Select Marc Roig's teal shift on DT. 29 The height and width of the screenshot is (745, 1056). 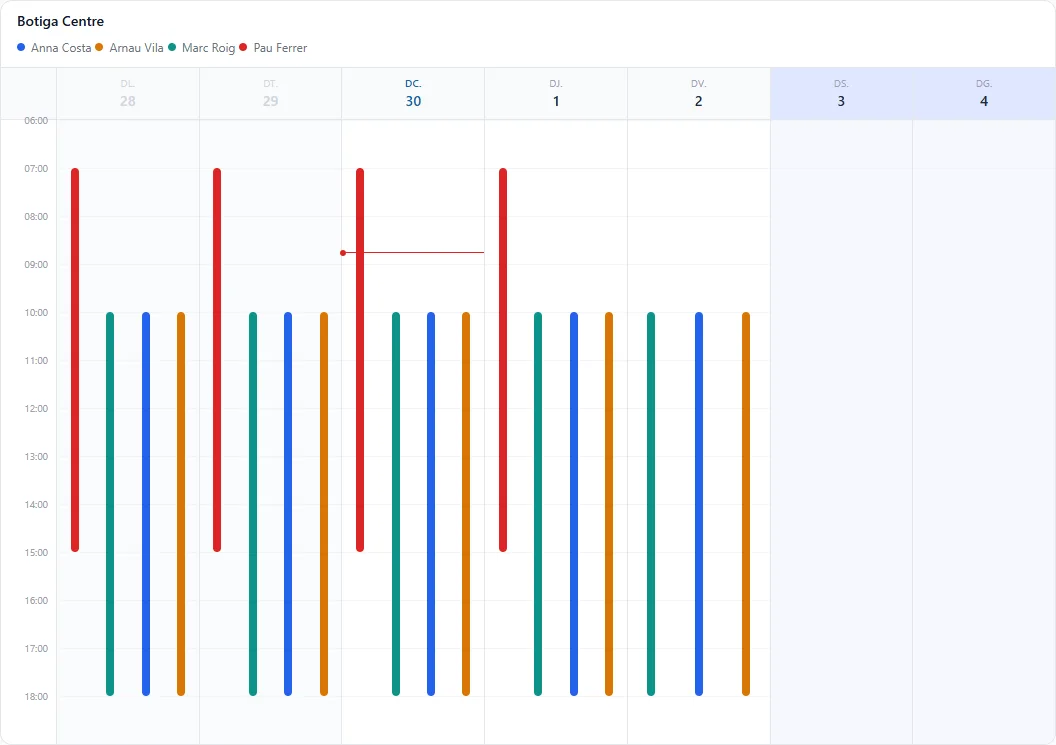click(253, 504)
